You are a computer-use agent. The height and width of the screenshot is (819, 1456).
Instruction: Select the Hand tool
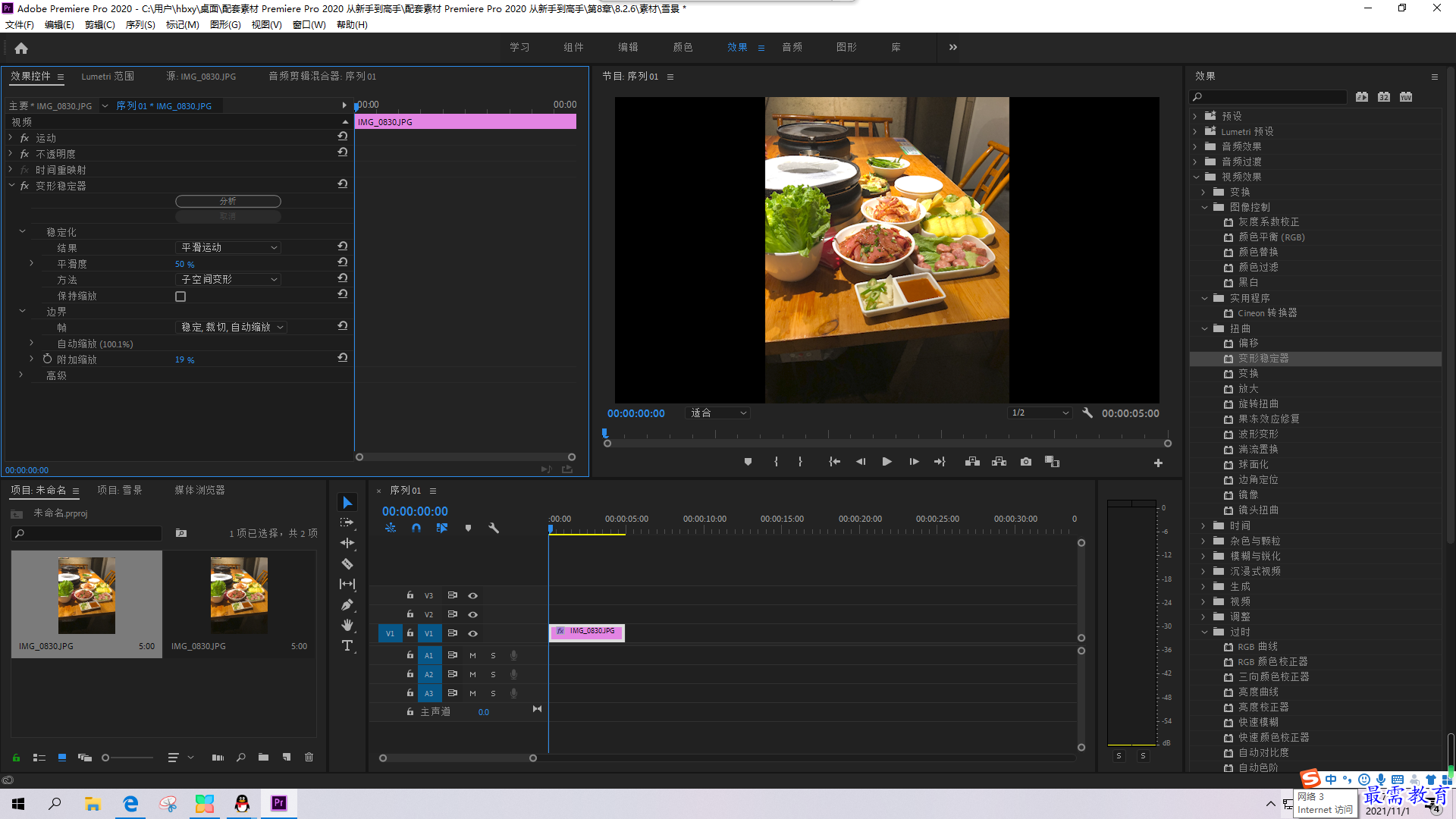pos(347,625)
